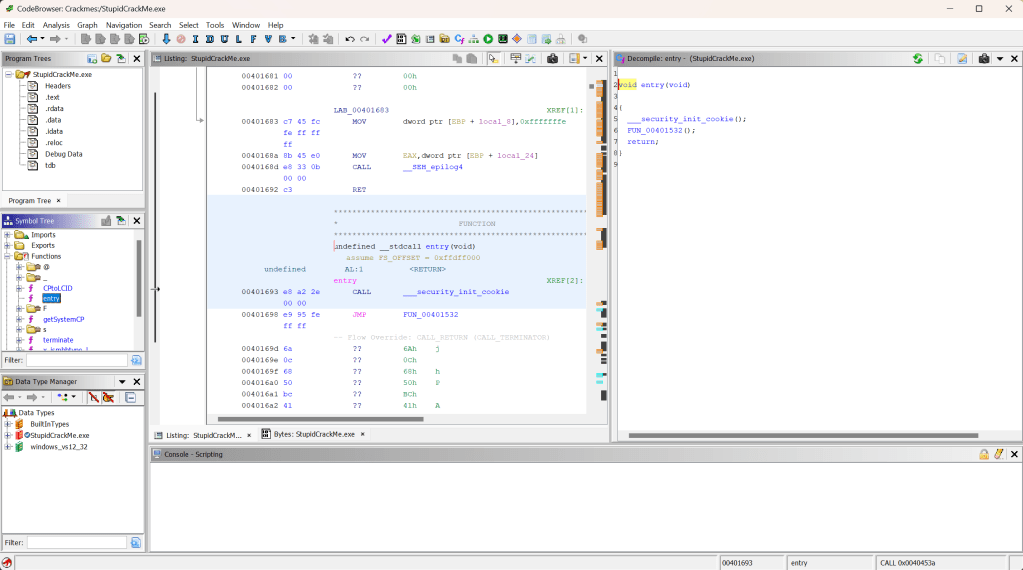1023x570 pixels.
Task: Re-decompile using the green refresh icon
Action: click(918, 59)
